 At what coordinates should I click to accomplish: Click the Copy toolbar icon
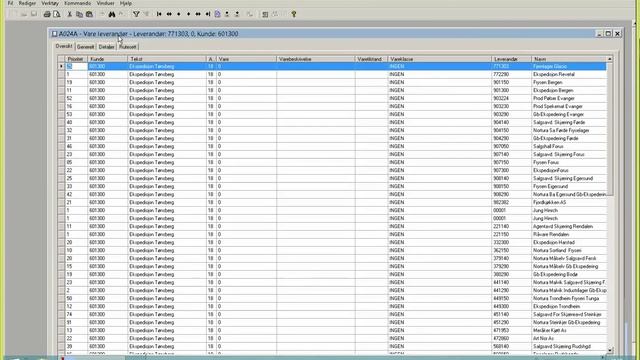click(79, 14)
